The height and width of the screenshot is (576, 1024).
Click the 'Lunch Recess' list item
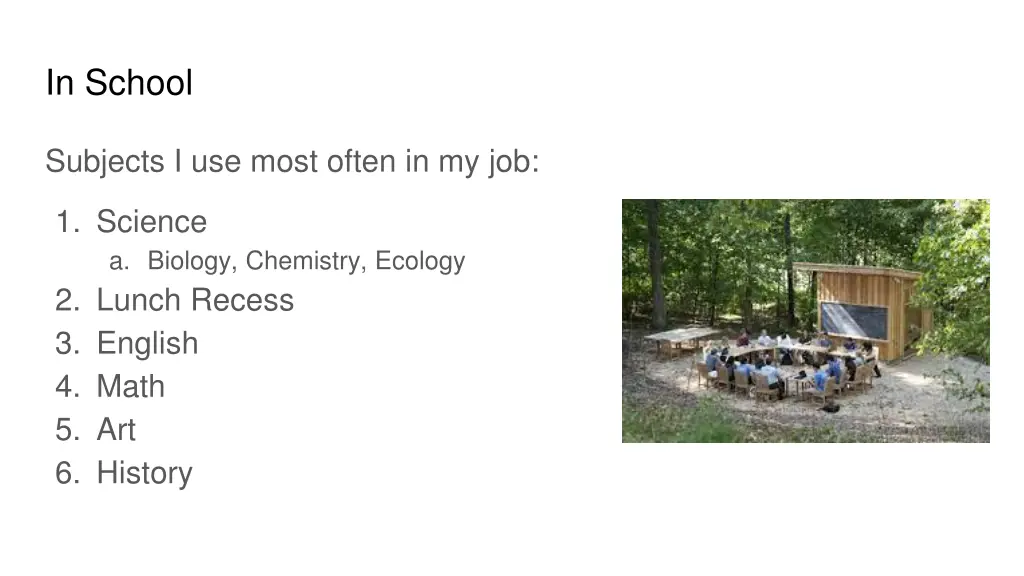tap(195, 300)
